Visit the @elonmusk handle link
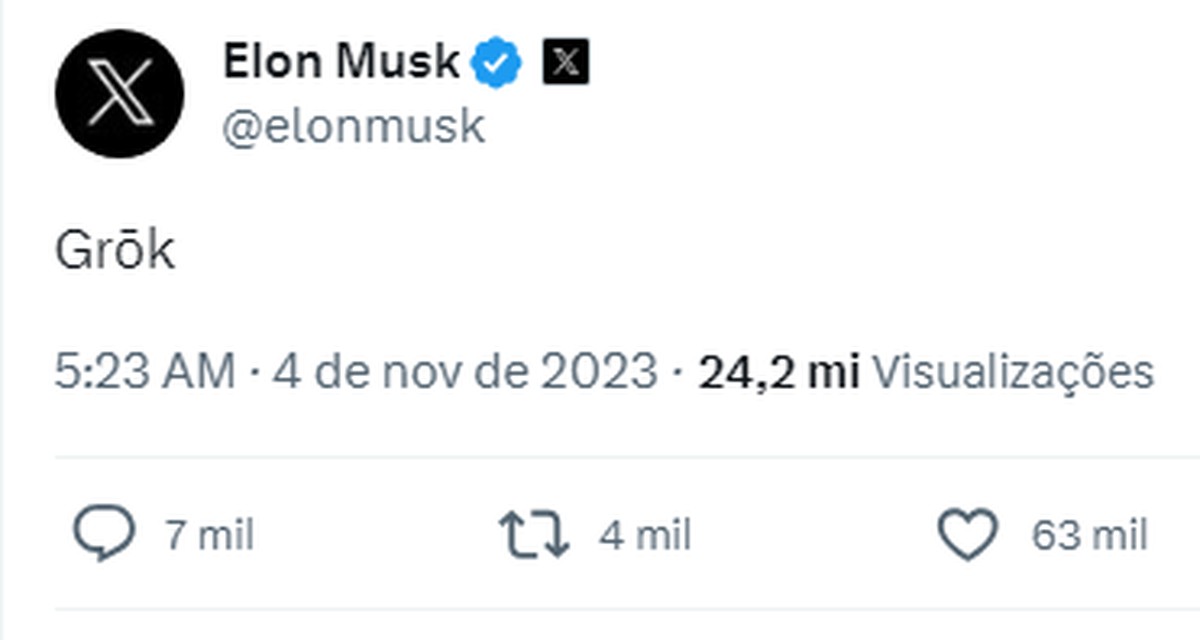Viewport: 1200px width, 640px height. (x=354, y=127)
